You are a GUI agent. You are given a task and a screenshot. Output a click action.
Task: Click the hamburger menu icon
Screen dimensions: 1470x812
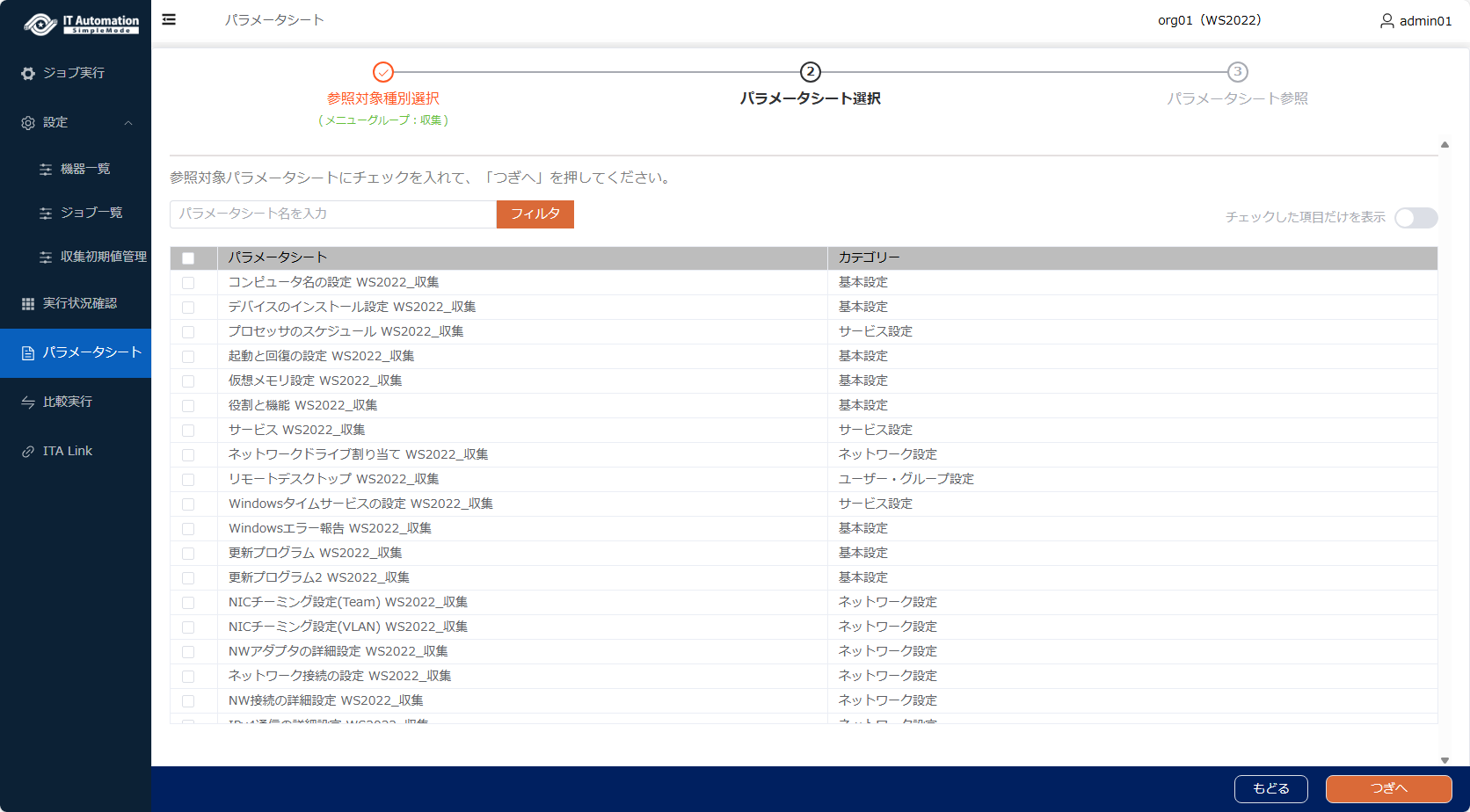[x=169, y=19]
